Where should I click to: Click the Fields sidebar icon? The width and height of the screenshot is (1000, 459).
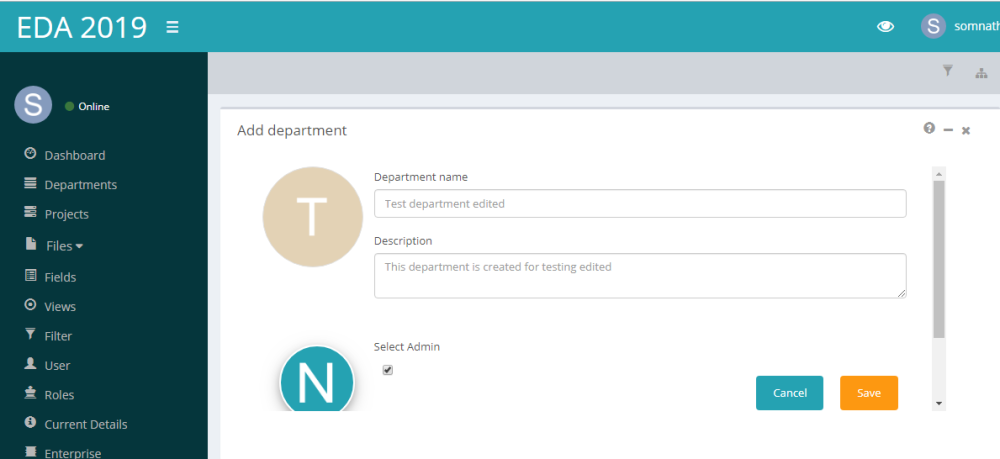30,276
